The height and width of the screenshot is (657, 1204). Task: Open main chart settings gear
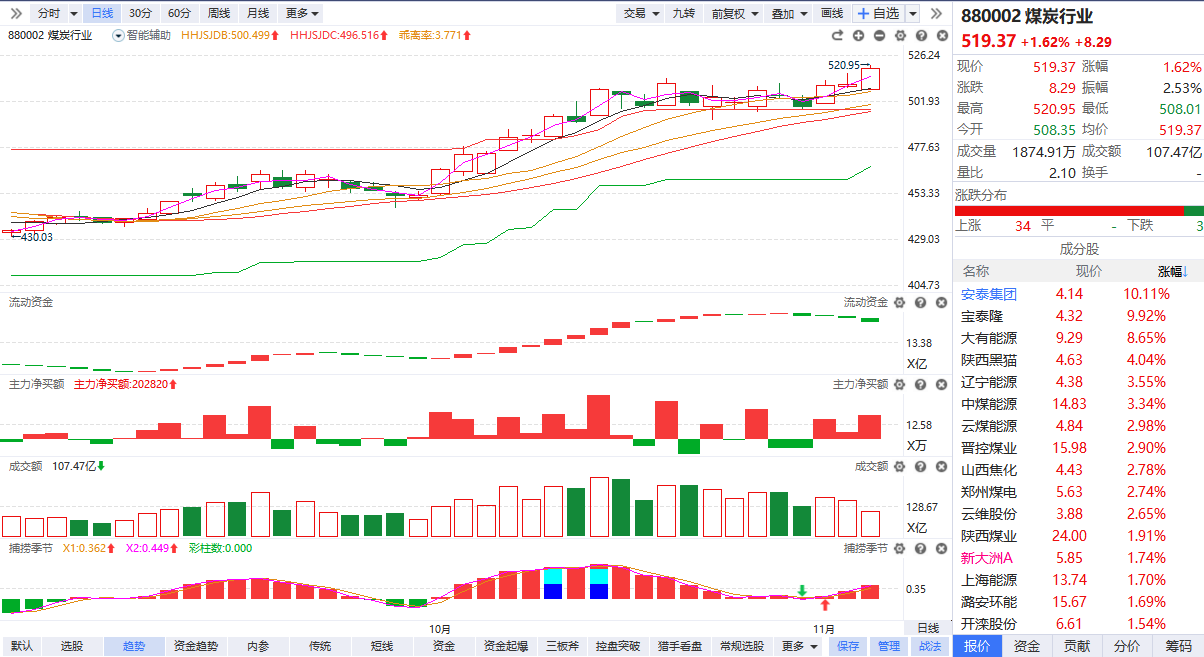pos(899,35)
